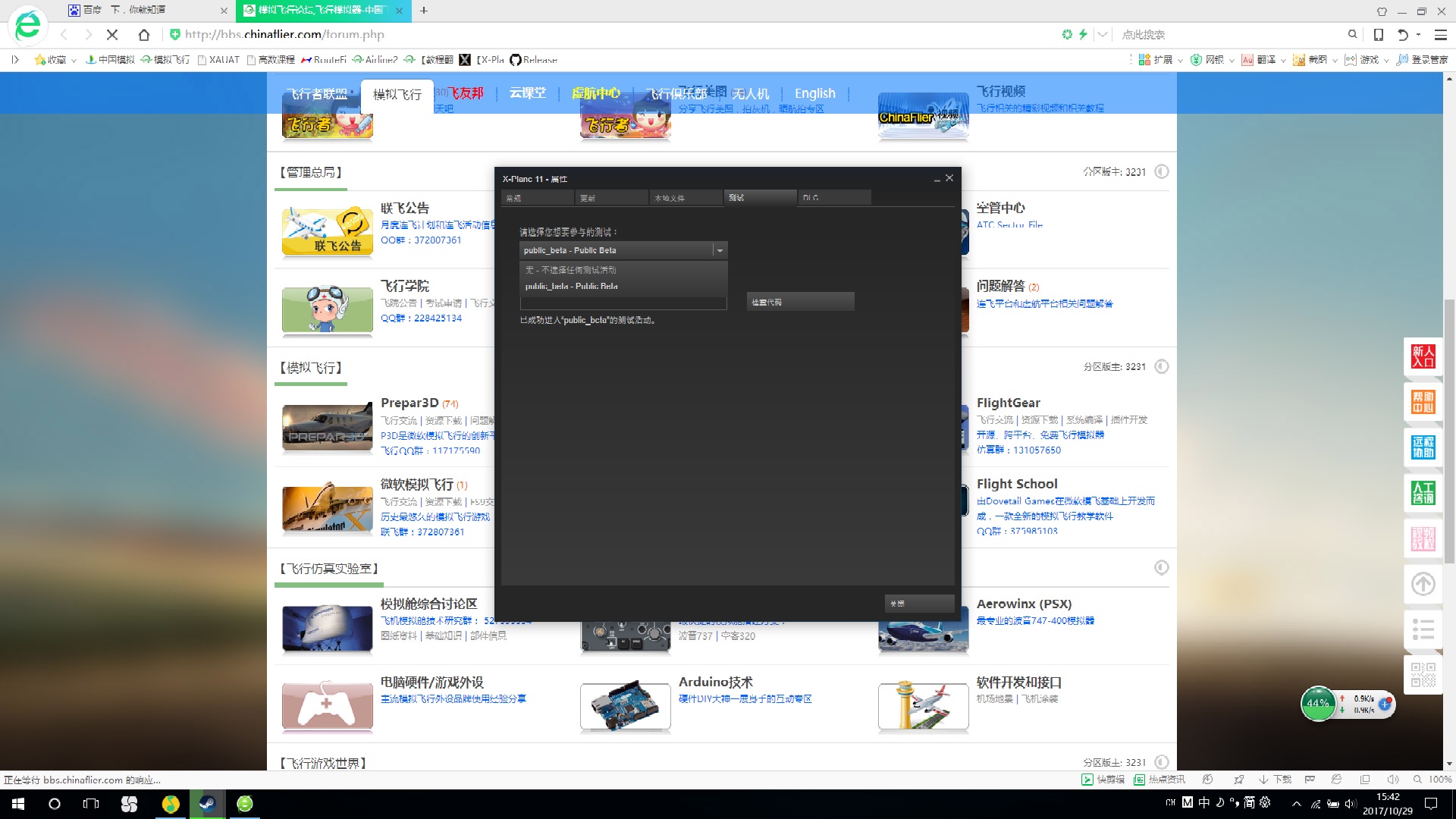
Task: Open Windows Start menu
Action: click(x=18, y=804)
